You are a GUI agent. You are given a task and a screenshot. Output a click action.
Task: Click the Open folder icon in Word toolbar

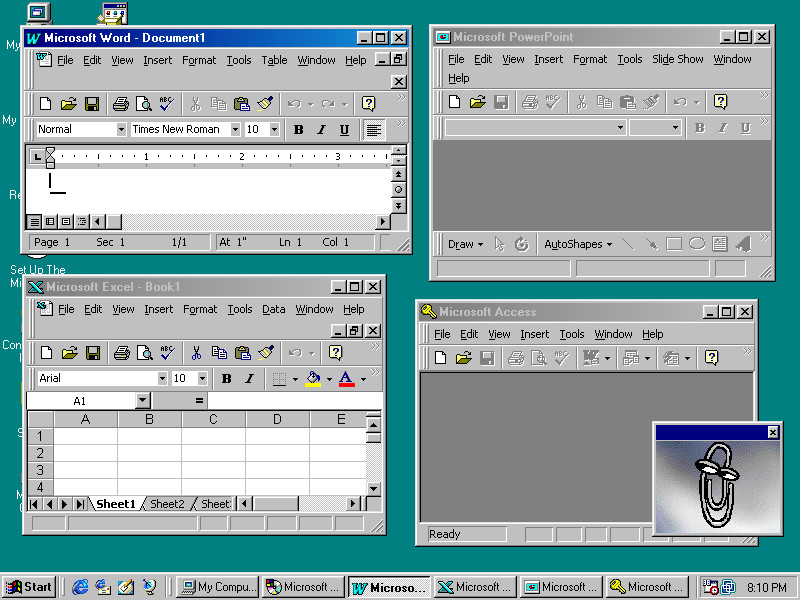click(68, 104)
